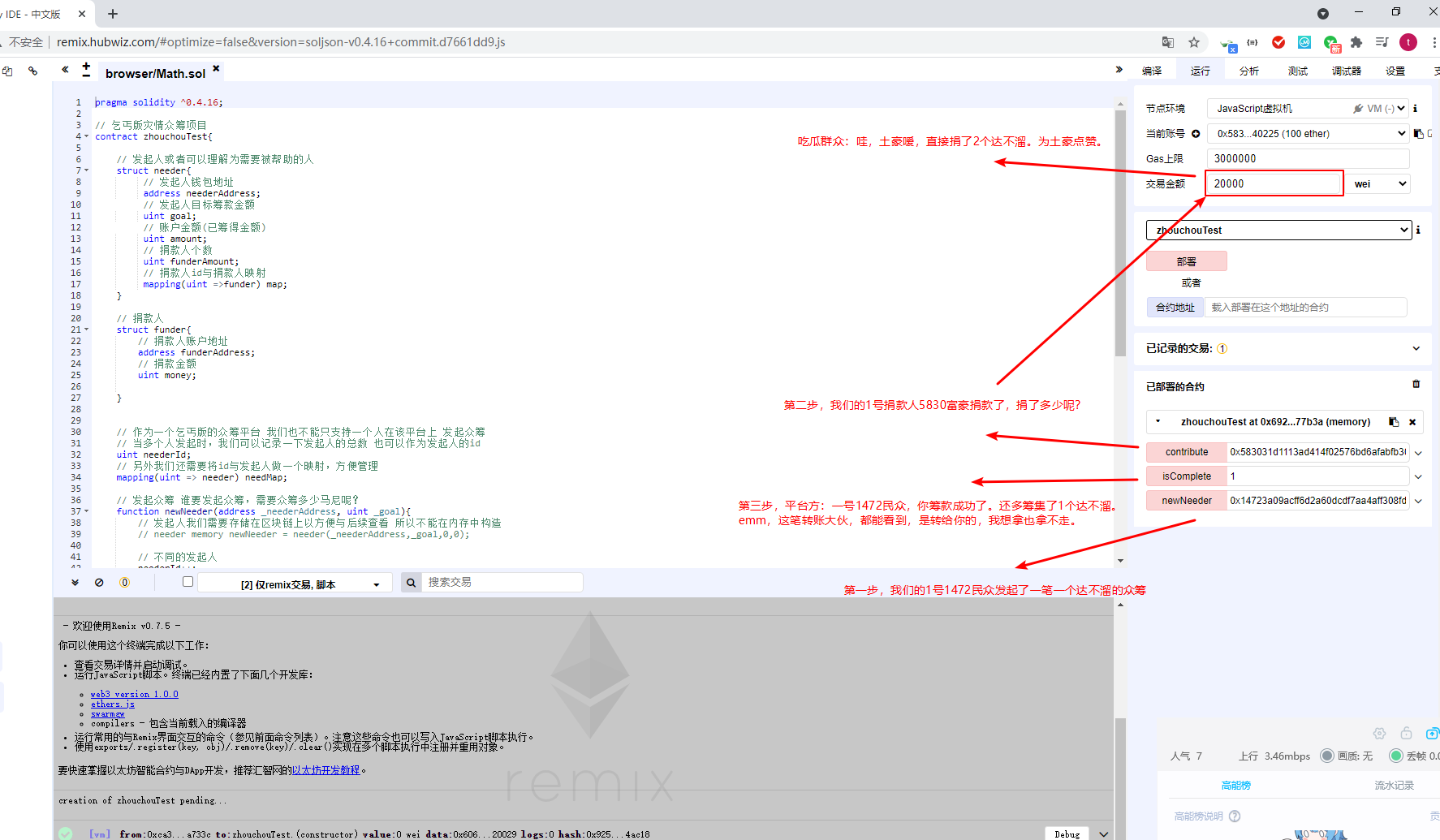This screenshot has height=840, width=1440.
Task: Collapse the terminal with the double-down arrow
Action: click(x=75, y=583)
